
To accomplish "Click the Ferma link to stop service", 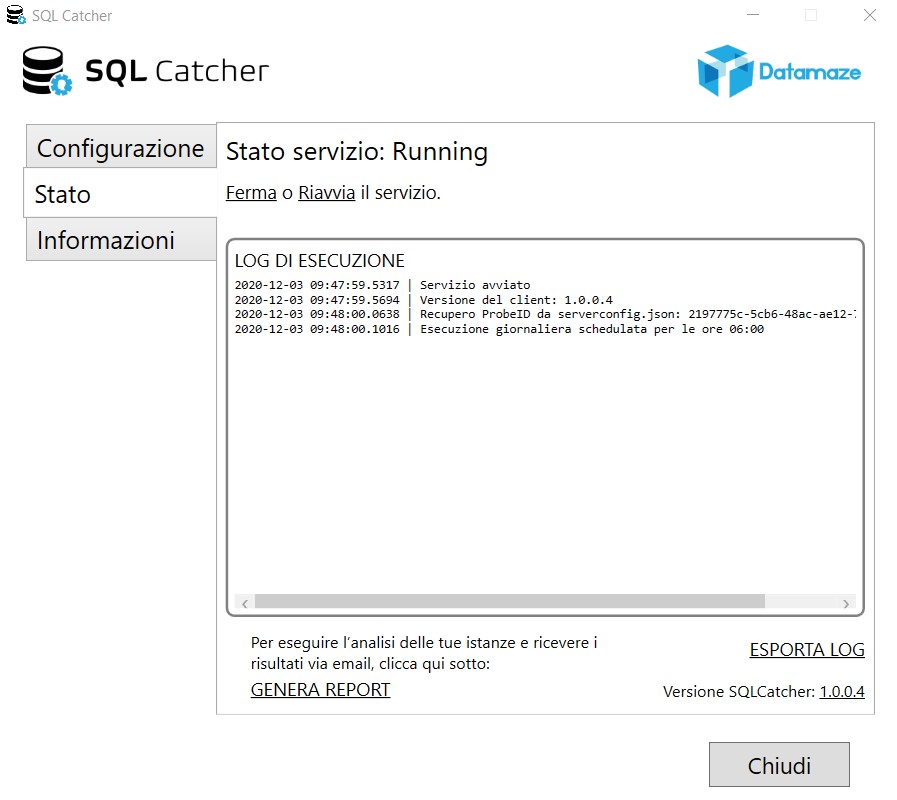I will pyautogui.click(x=251, y=193).
